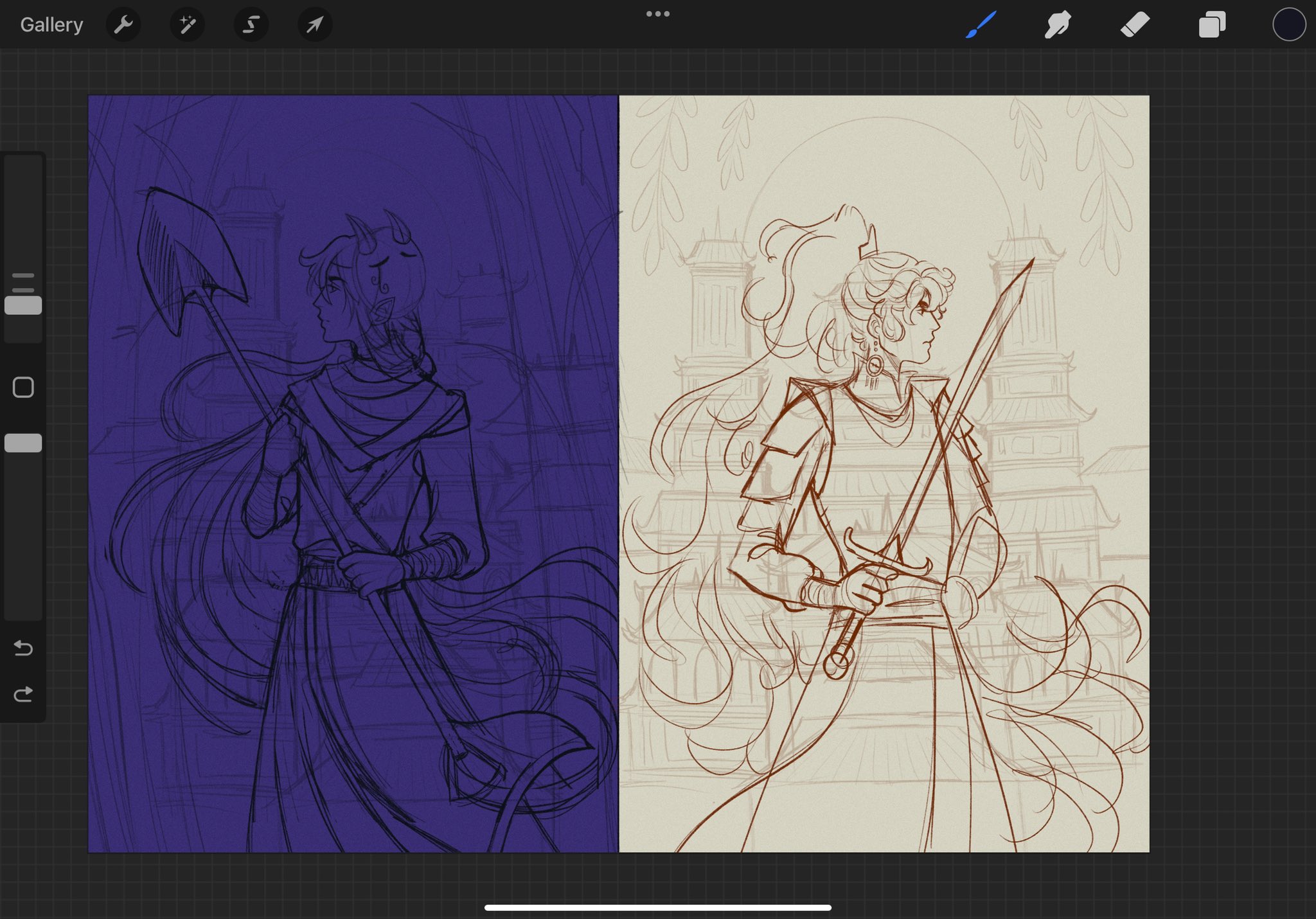The height and width of the screenshot is (919, 1316).
Task: Select the Smudge finger tool
Action: (x=1058, y=25)
